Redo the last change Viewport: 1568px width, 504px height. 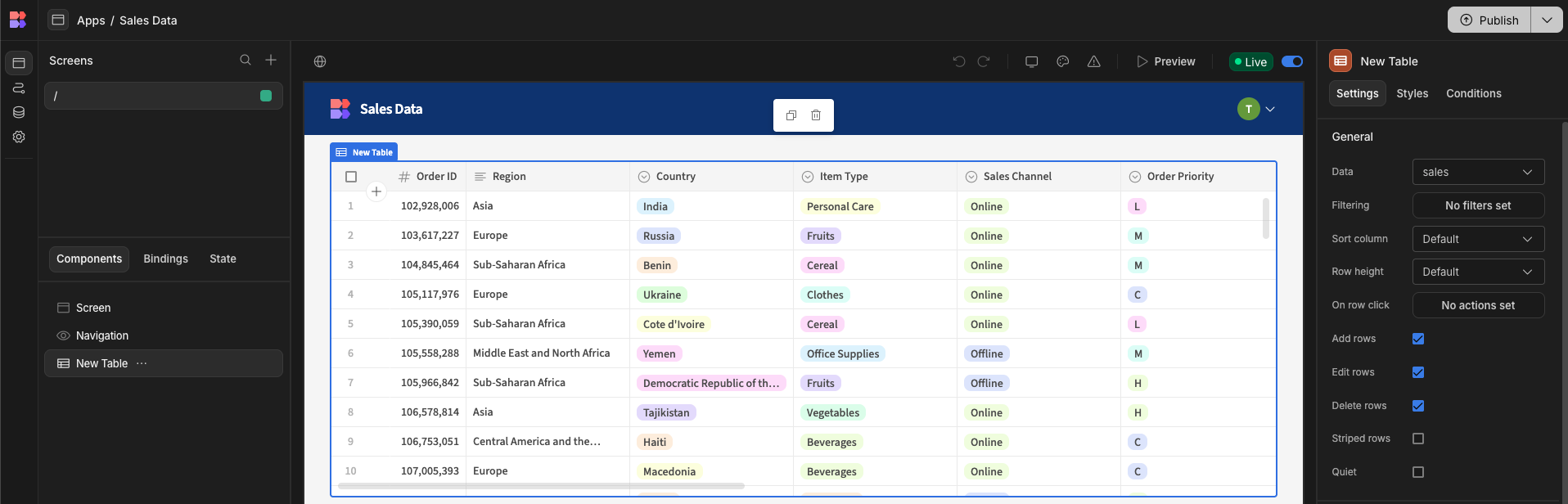pos(984,61)
